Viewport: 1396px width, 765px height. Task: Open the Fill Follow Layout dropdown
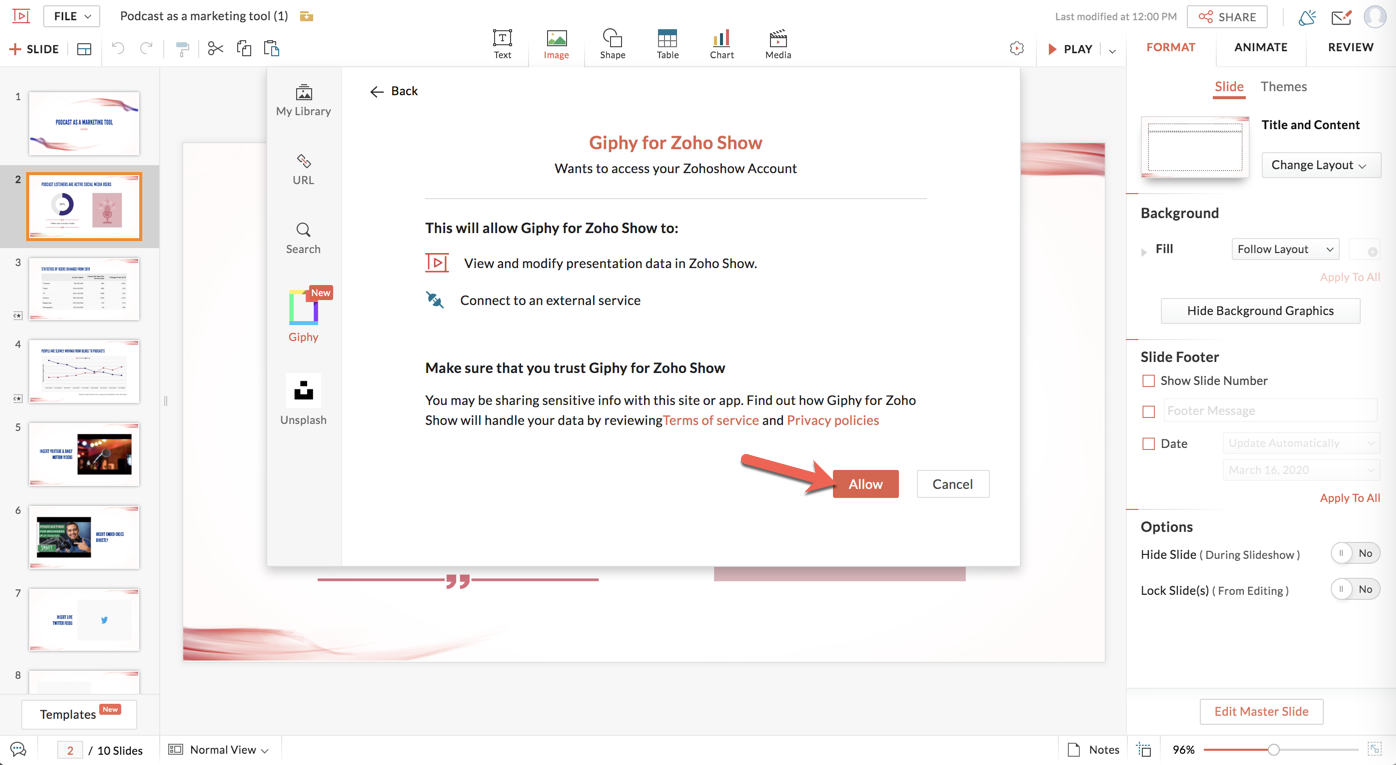[1285, 249]
